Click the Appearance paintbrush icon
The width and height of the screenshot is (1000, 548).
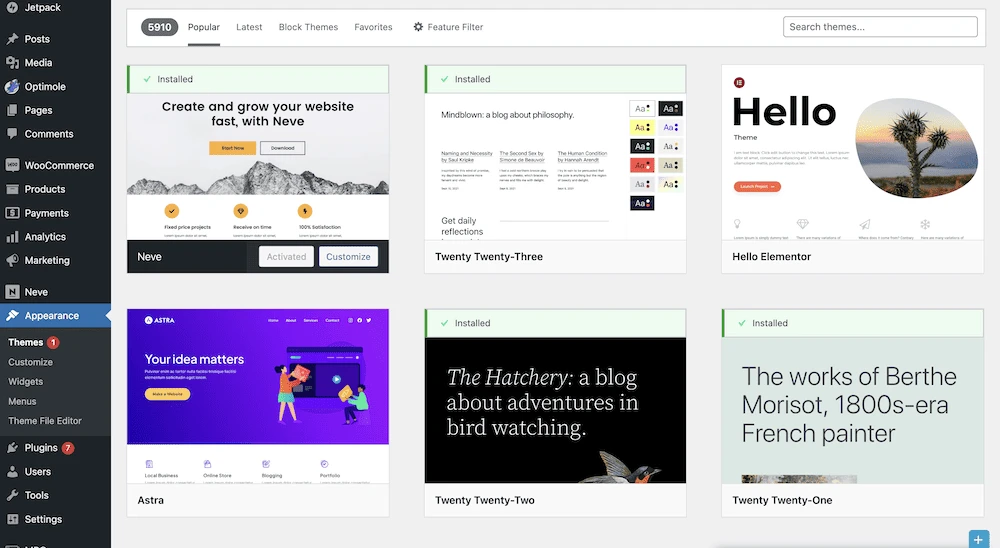12,316
